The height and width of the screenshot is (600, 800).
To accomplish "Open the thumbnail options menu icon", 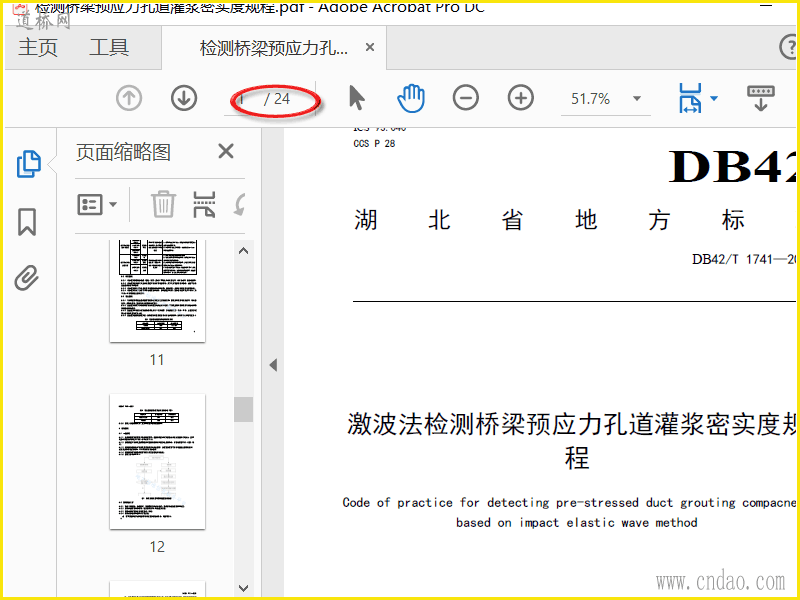I will [97, 205].
